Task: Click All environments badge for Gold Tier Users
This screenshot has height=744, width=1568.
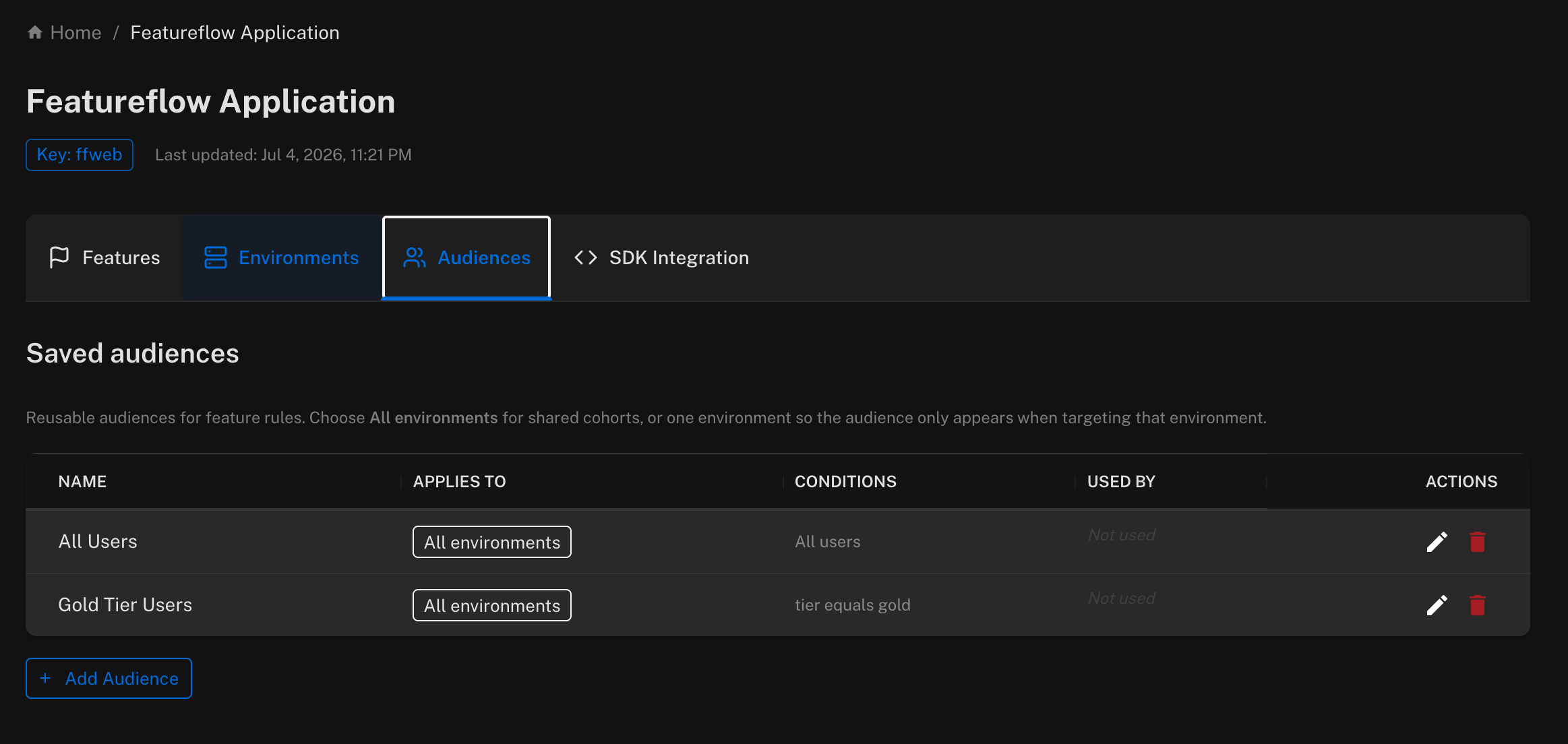Action: pyautogui.click(x=492, y=605)
